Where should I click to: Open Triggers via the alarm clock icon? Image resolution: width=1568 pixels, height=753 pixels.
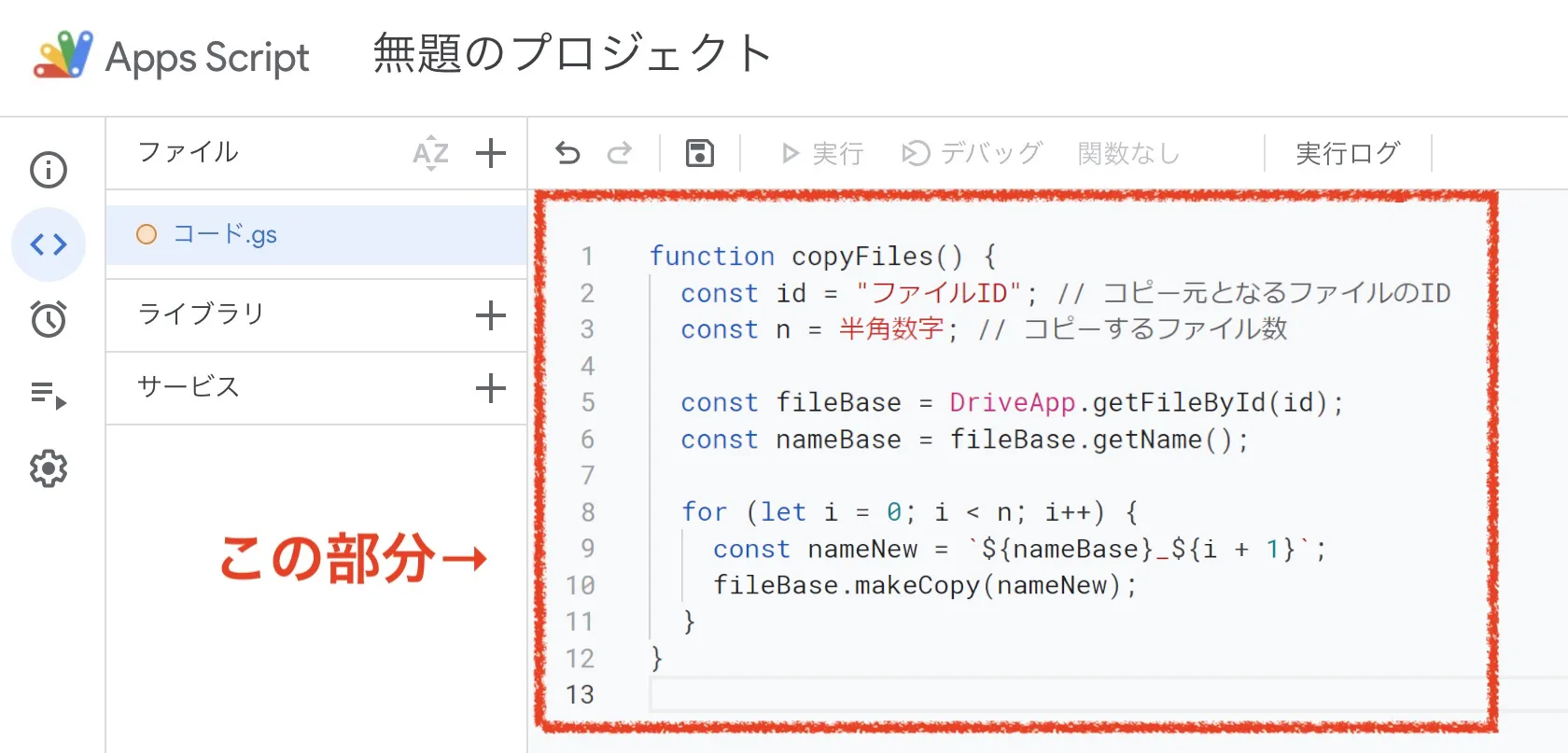coord(49,319)
